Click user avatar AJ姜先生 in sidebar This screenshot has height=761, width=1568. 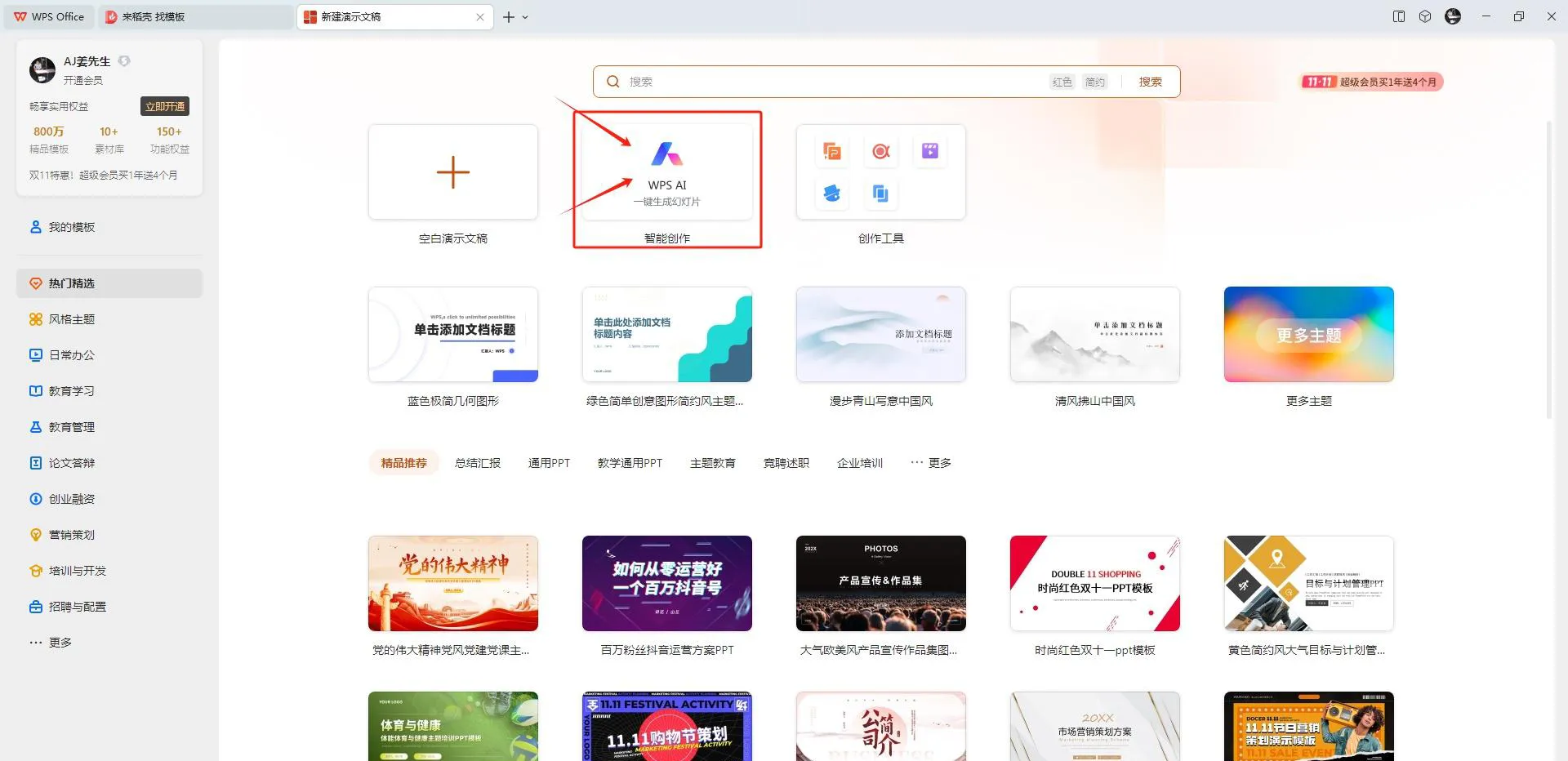[x=42, y=70]
